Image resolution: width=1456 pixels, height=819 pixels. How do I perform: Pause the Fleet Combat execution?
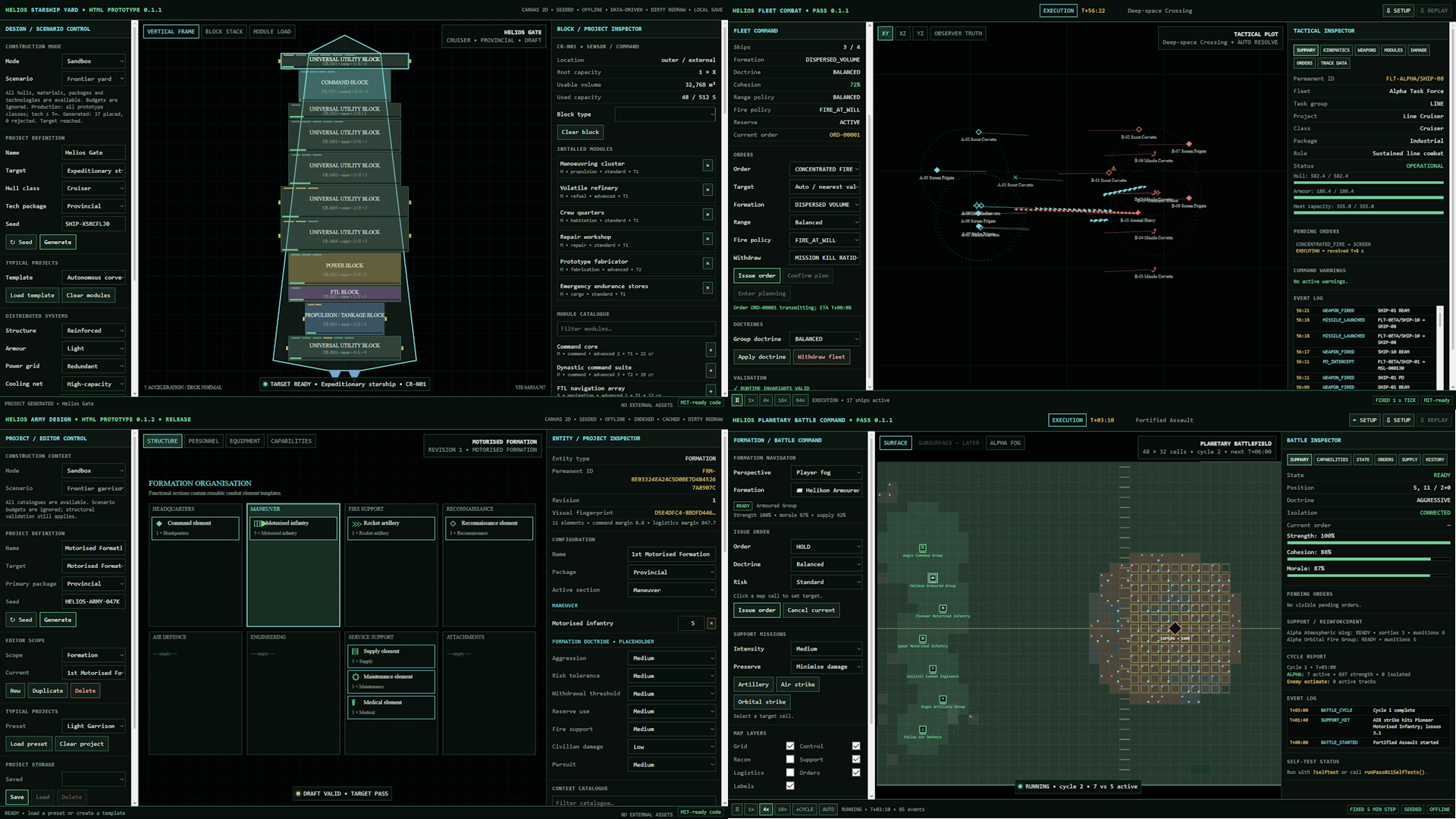tap(737, 400)
